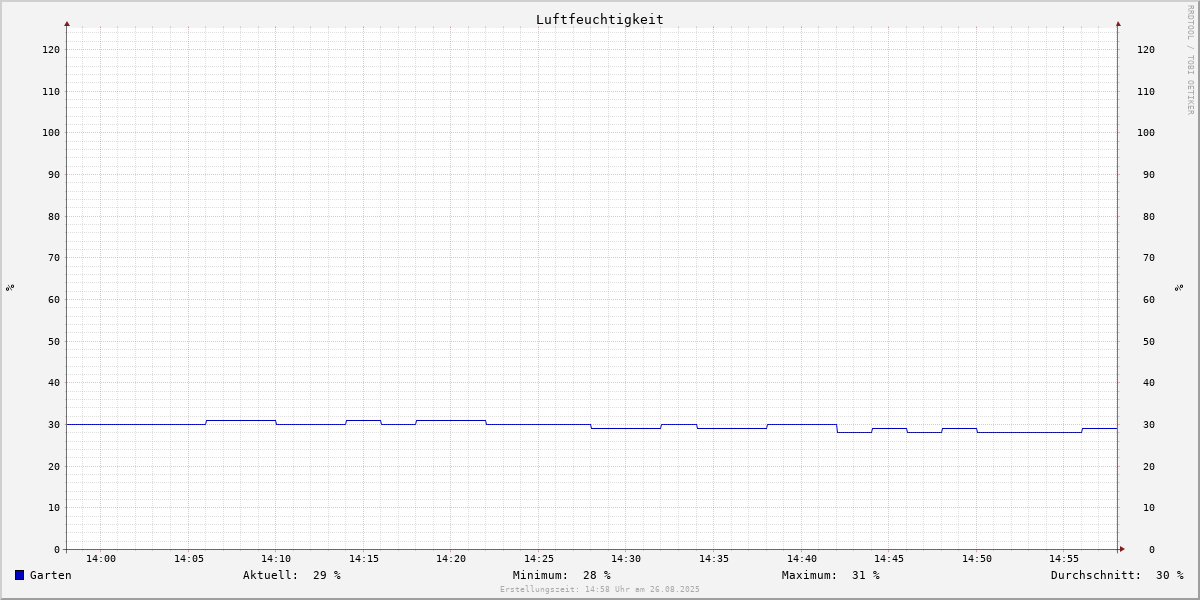Click the 14:50 time axis label
1200x600 pixels.
pos(977,559)
